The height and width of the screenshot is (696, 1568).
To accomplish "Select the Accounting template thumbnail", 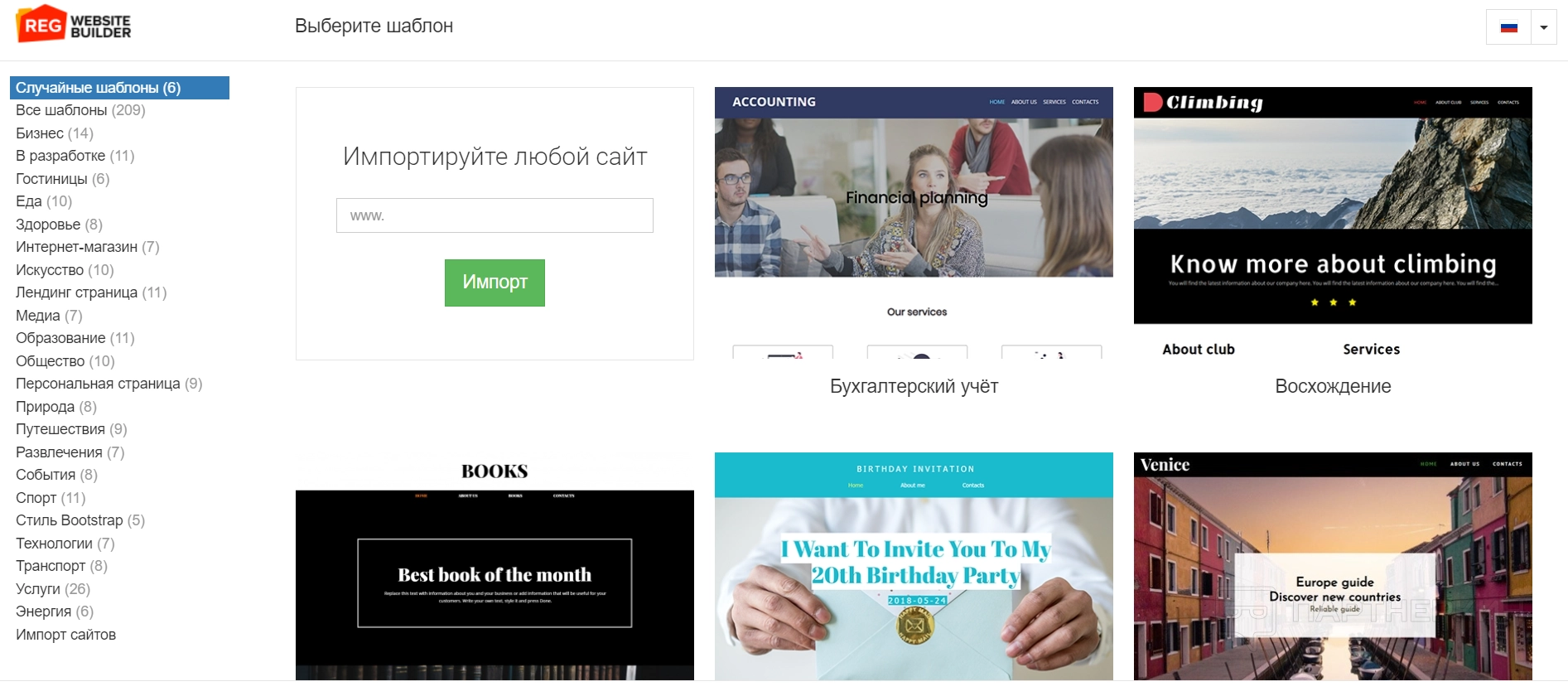I will (914, 223).
